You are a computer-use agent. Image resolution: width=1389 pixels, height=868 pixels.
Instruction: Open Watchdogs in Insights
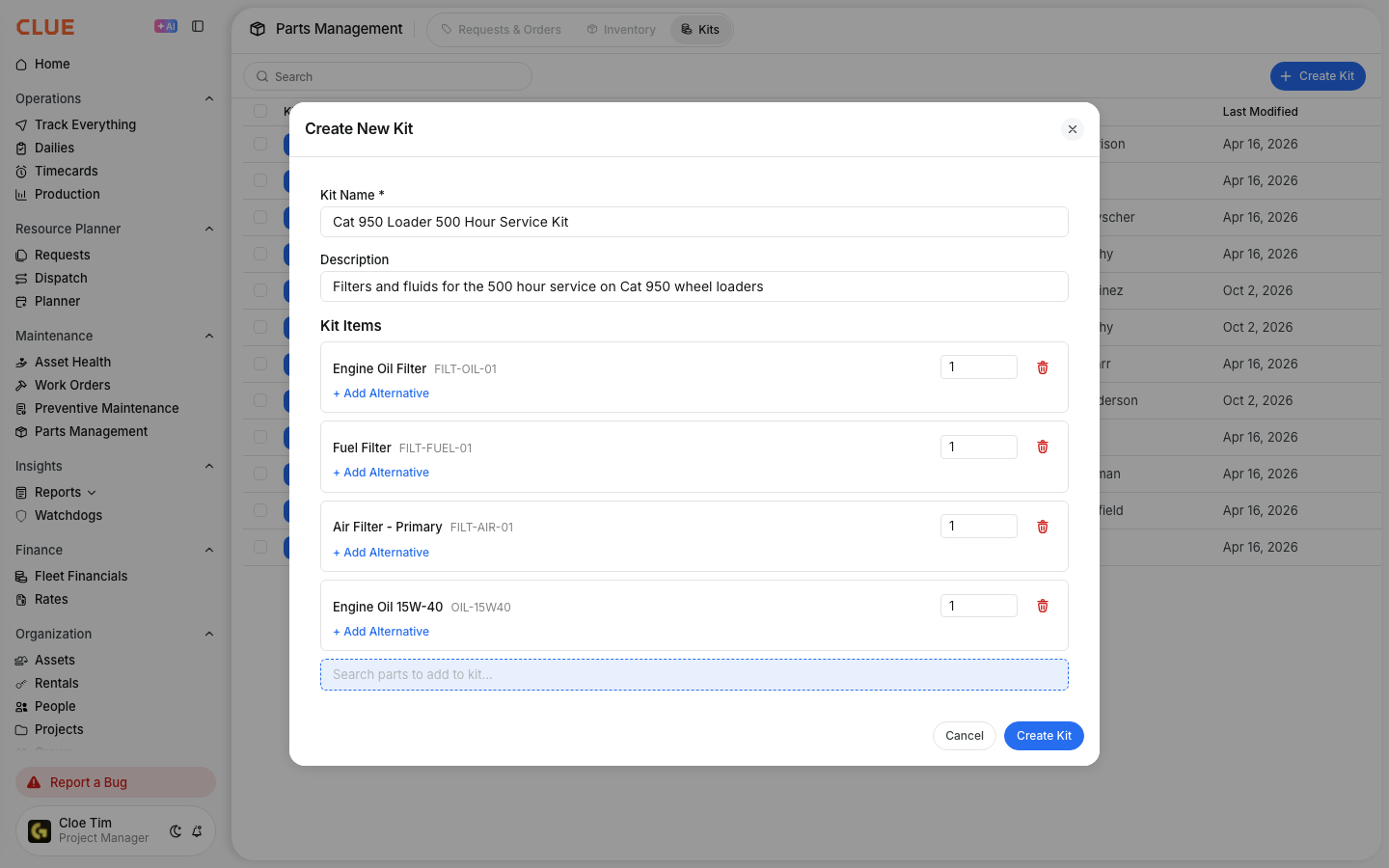point(68,515)
